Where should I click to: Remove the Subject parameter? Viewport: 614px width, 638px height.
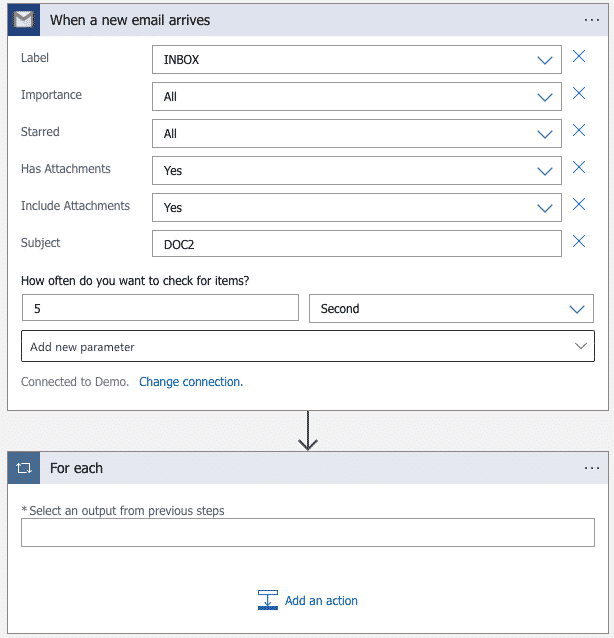(x=579, y=242)
